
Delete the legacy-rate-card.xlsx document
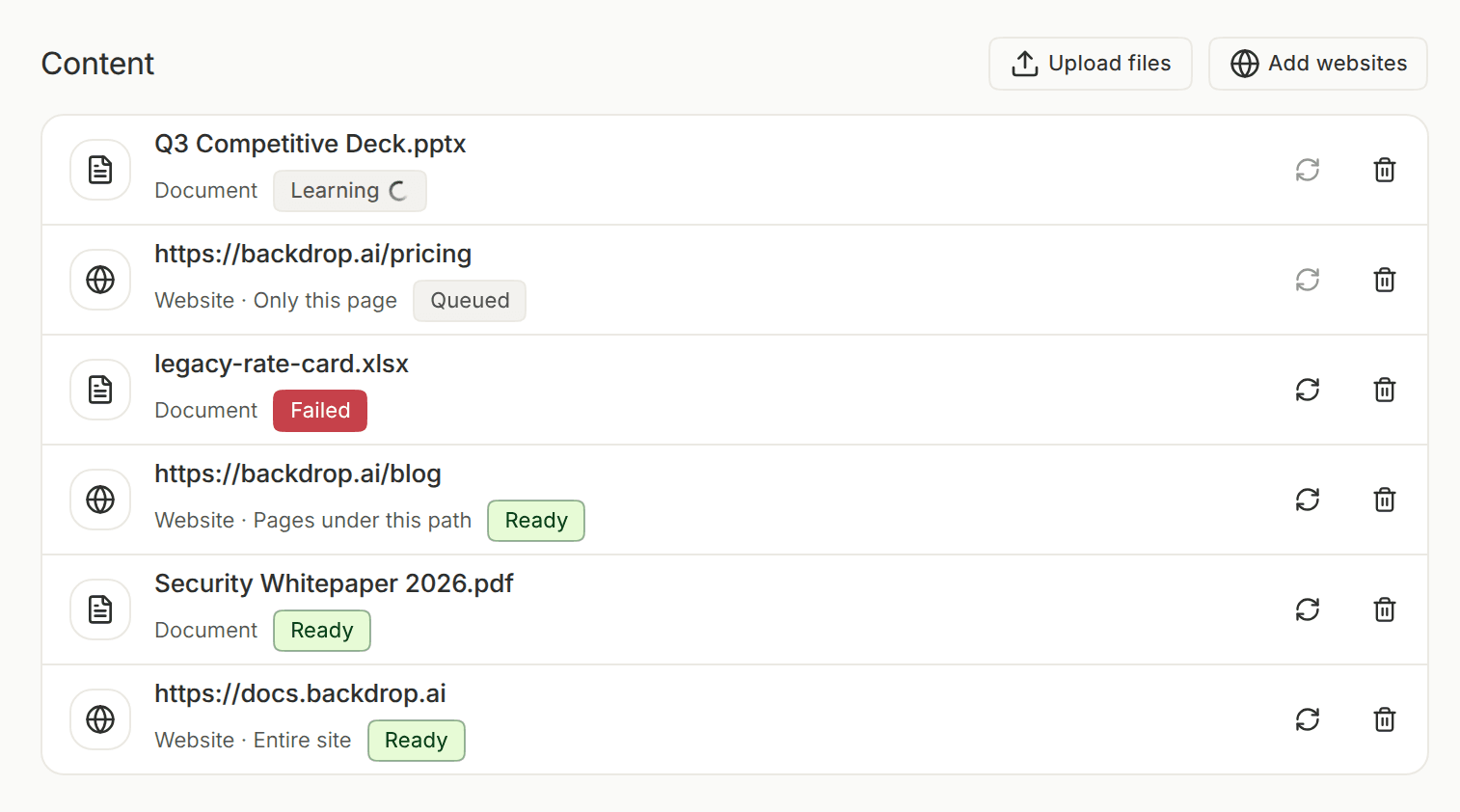click(x=1385, y=390)
